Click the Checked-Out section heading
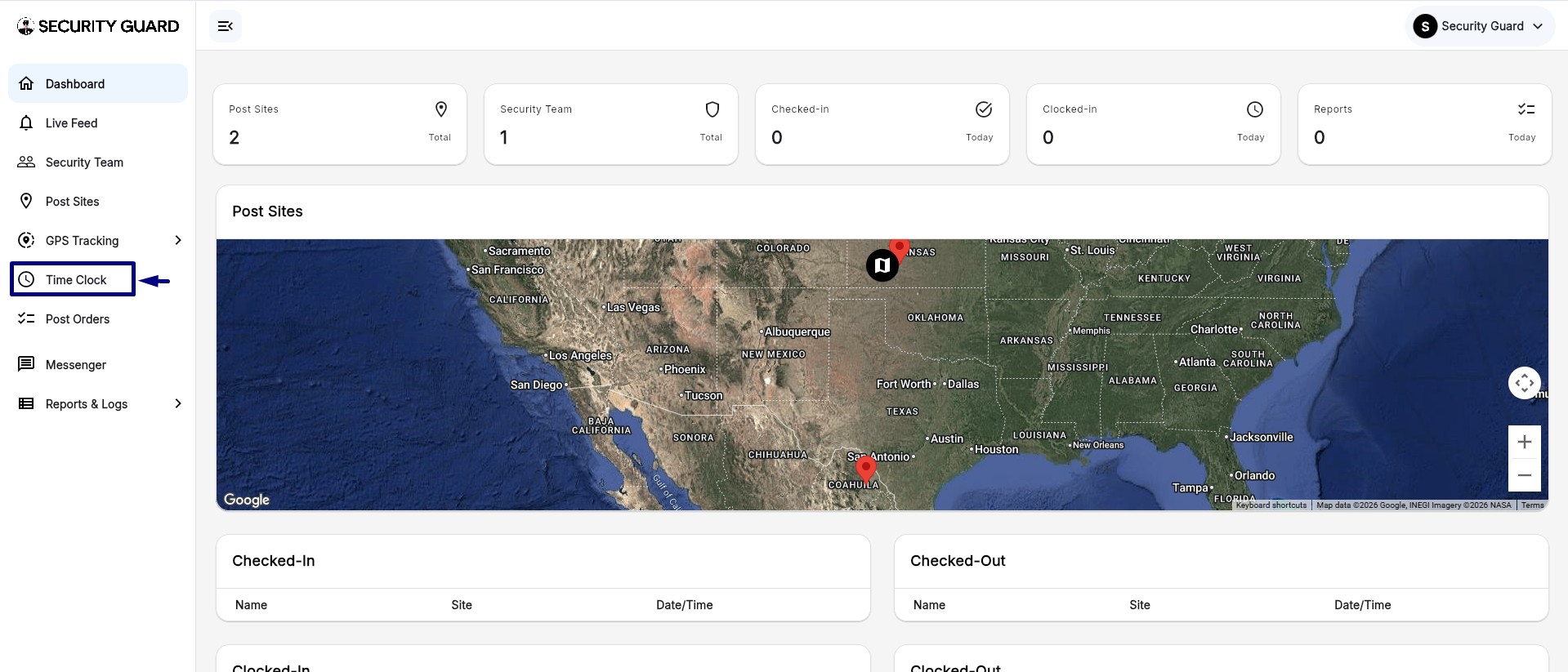Viewport: 1568px width, 672px height. click(958, 561)
